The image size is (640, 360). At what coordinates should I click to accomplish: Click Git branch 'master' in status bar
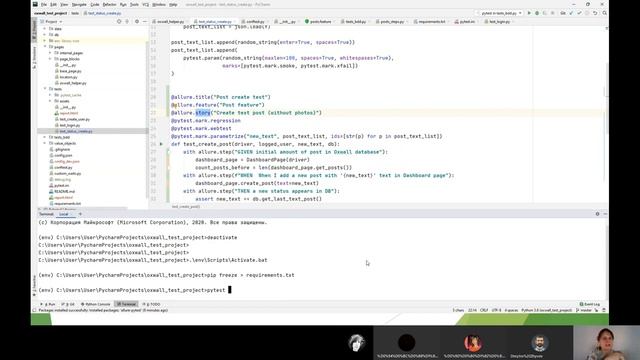(584, 310)
